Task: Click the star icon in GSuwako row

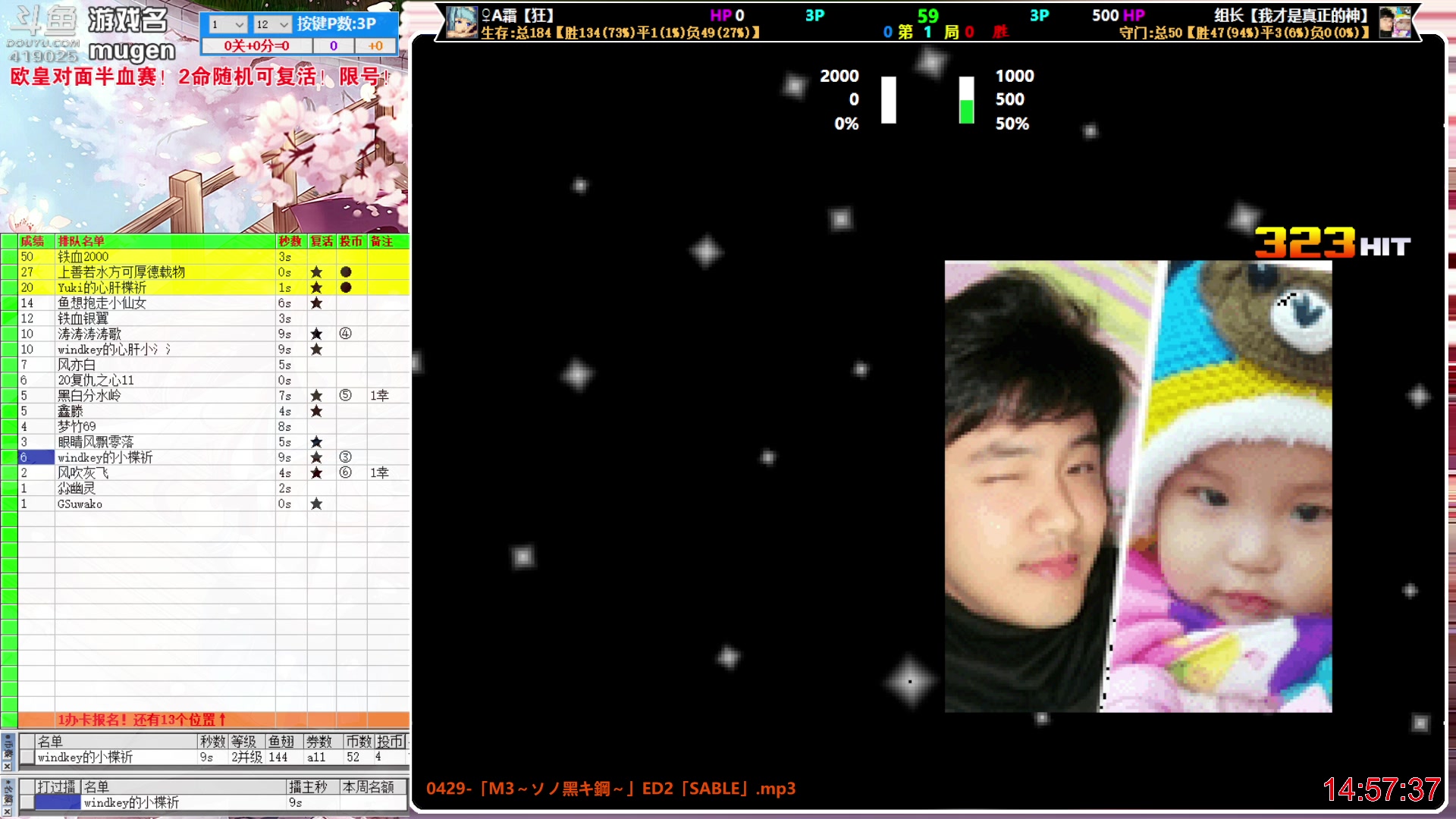Action: 316,504
